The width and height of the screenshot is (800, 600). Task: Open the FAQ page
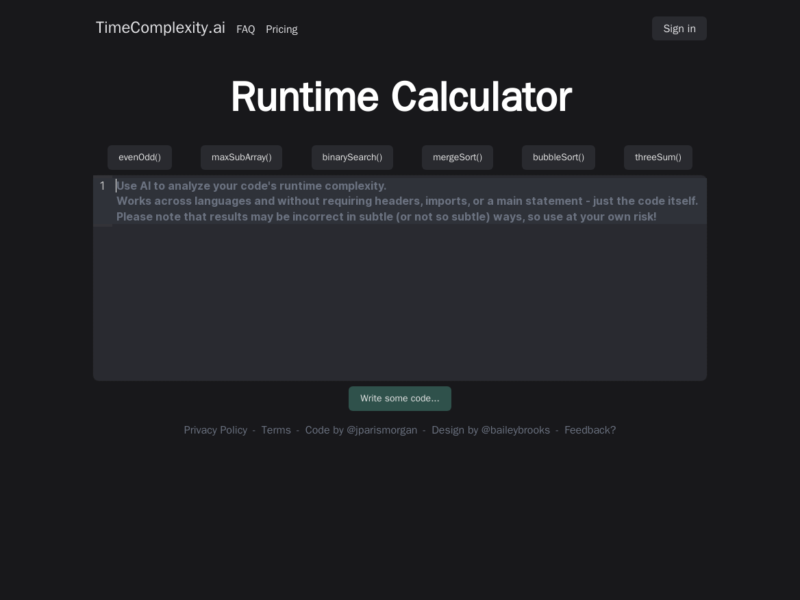point(244,29)
